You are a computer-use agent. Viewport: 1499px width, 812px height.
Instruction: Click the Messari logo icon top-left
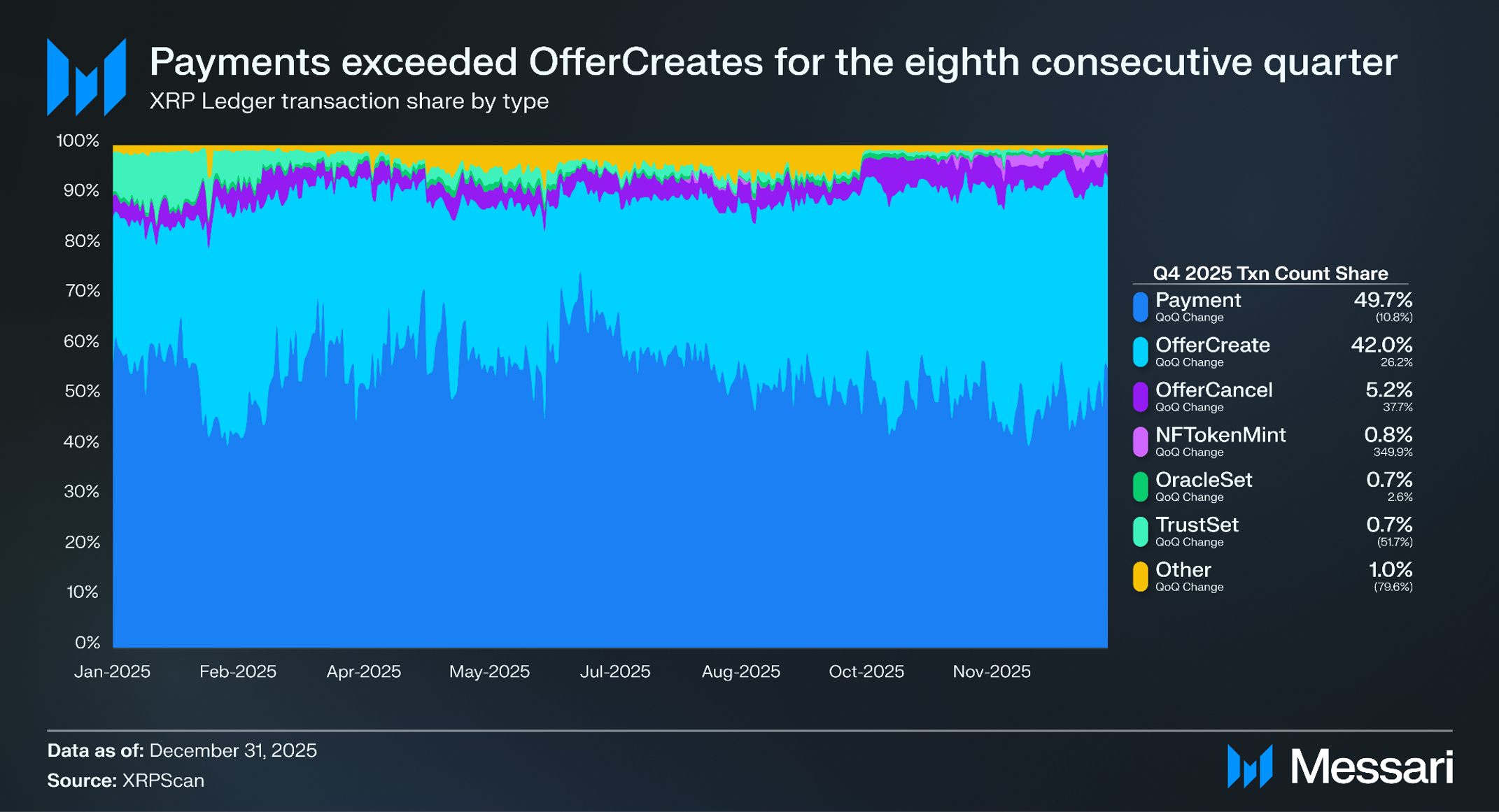click(86, 77)
